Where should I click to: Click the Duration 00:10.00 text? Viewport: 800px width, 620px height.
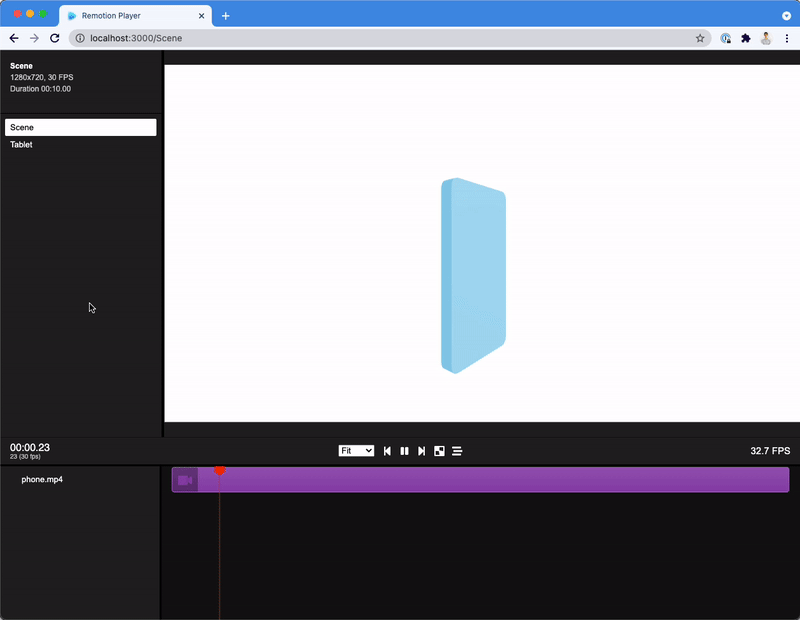click(x=40, y=89)
